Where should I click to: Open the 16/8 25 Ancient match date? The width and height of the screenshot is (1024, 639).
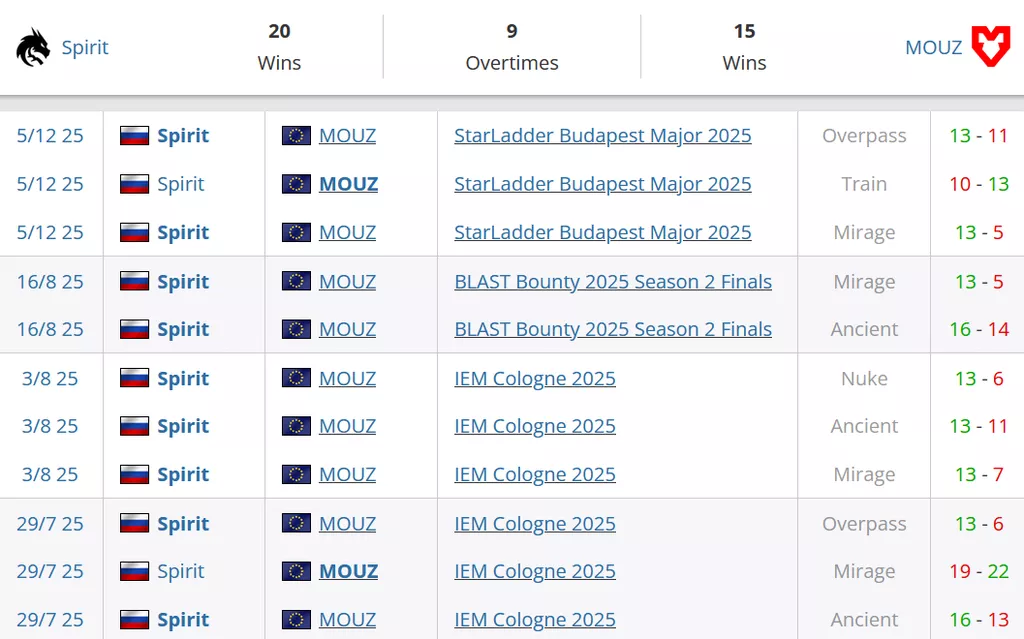(50, 329)
